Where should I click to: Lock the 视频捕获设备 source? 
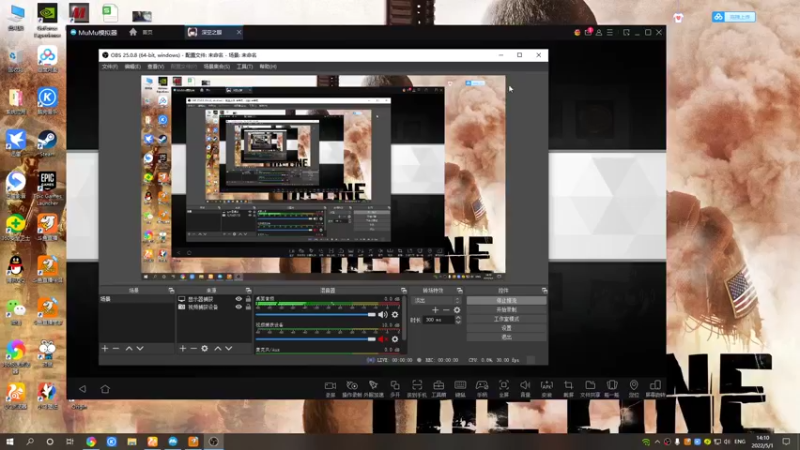click(248, 307)
